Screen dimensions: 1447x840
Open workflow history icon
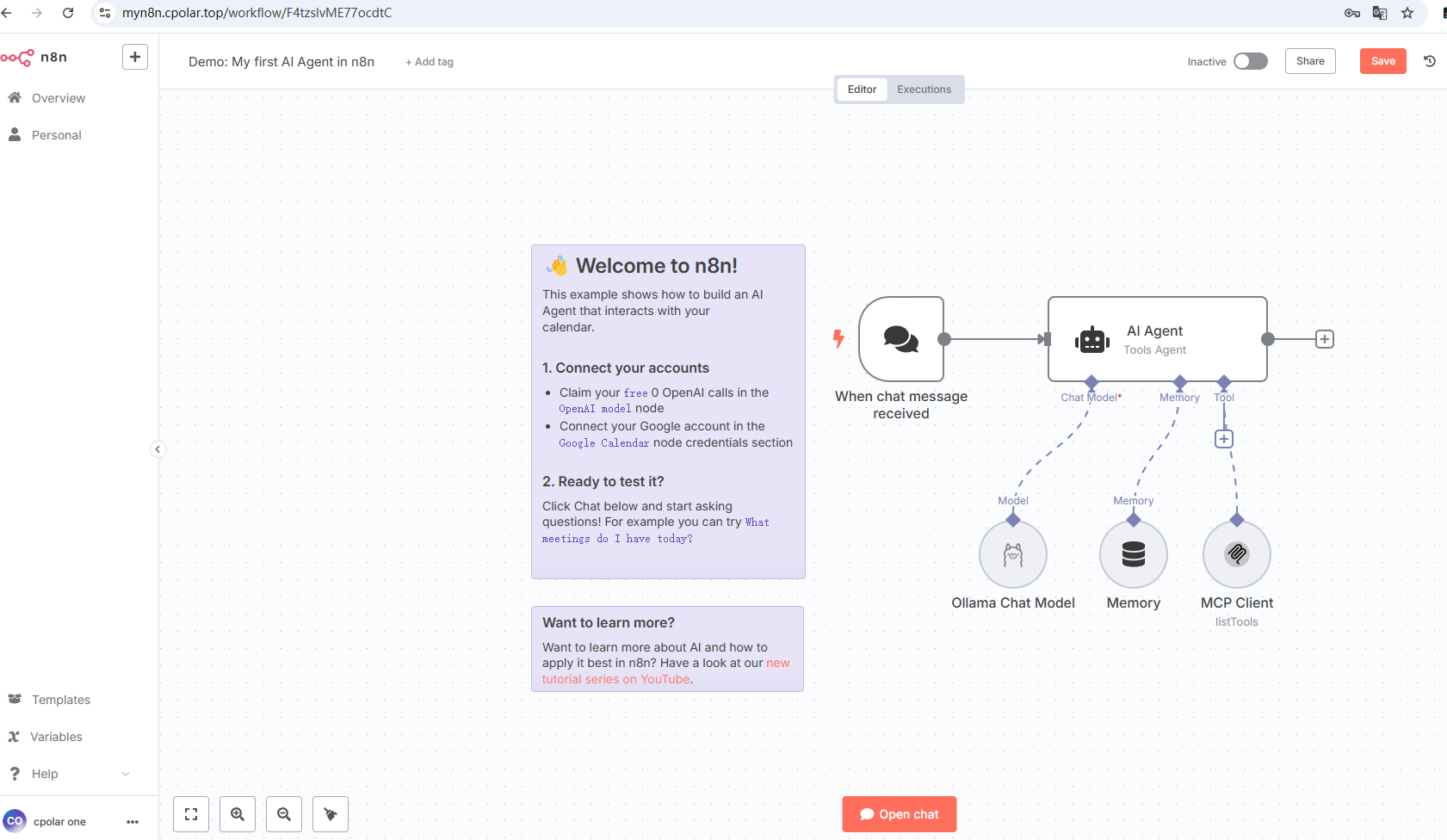[1430, 61]
